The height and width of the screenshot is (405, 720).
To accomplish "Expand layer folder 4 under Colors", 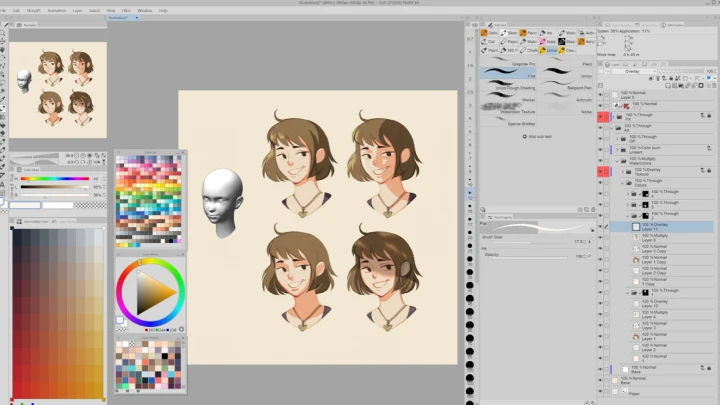I will pyautogui.click(x=628, y=194).
